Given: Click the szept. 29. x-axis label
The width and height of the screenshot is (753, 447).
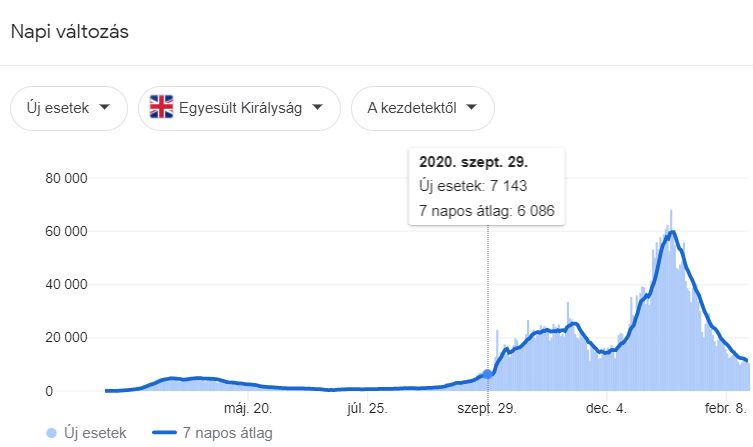Looking at the screenshot, I should [487, 407].
